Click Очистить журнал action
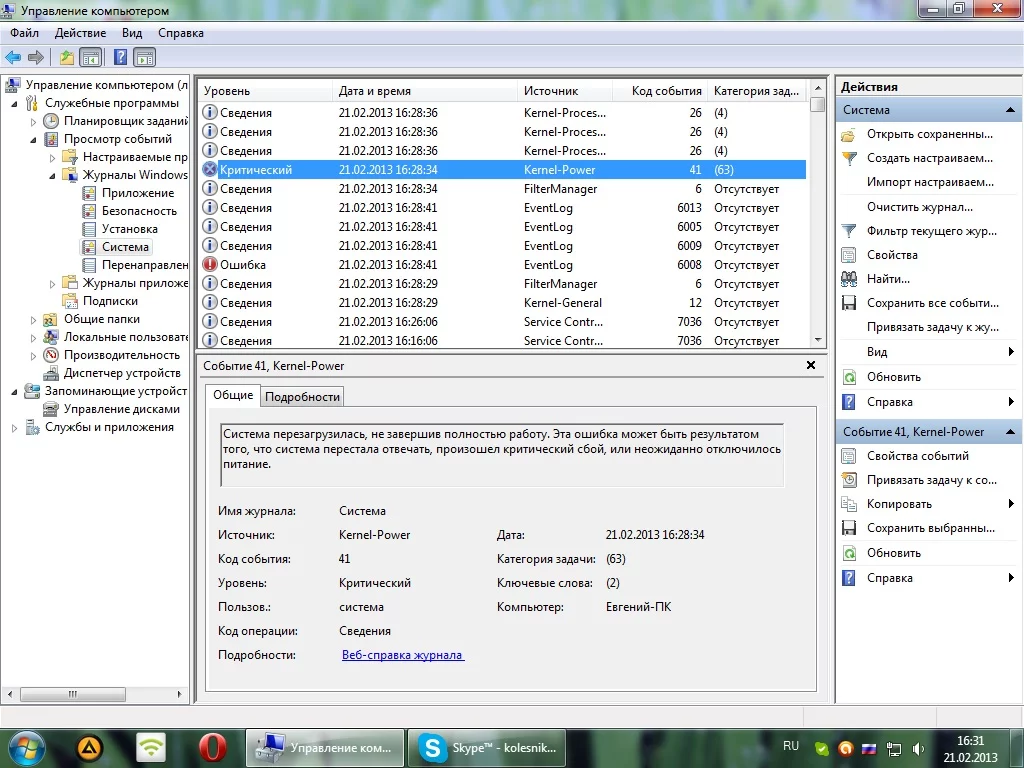Image resolution: width=1024 pixels, height=768 pixels. [x=920, y=207]
